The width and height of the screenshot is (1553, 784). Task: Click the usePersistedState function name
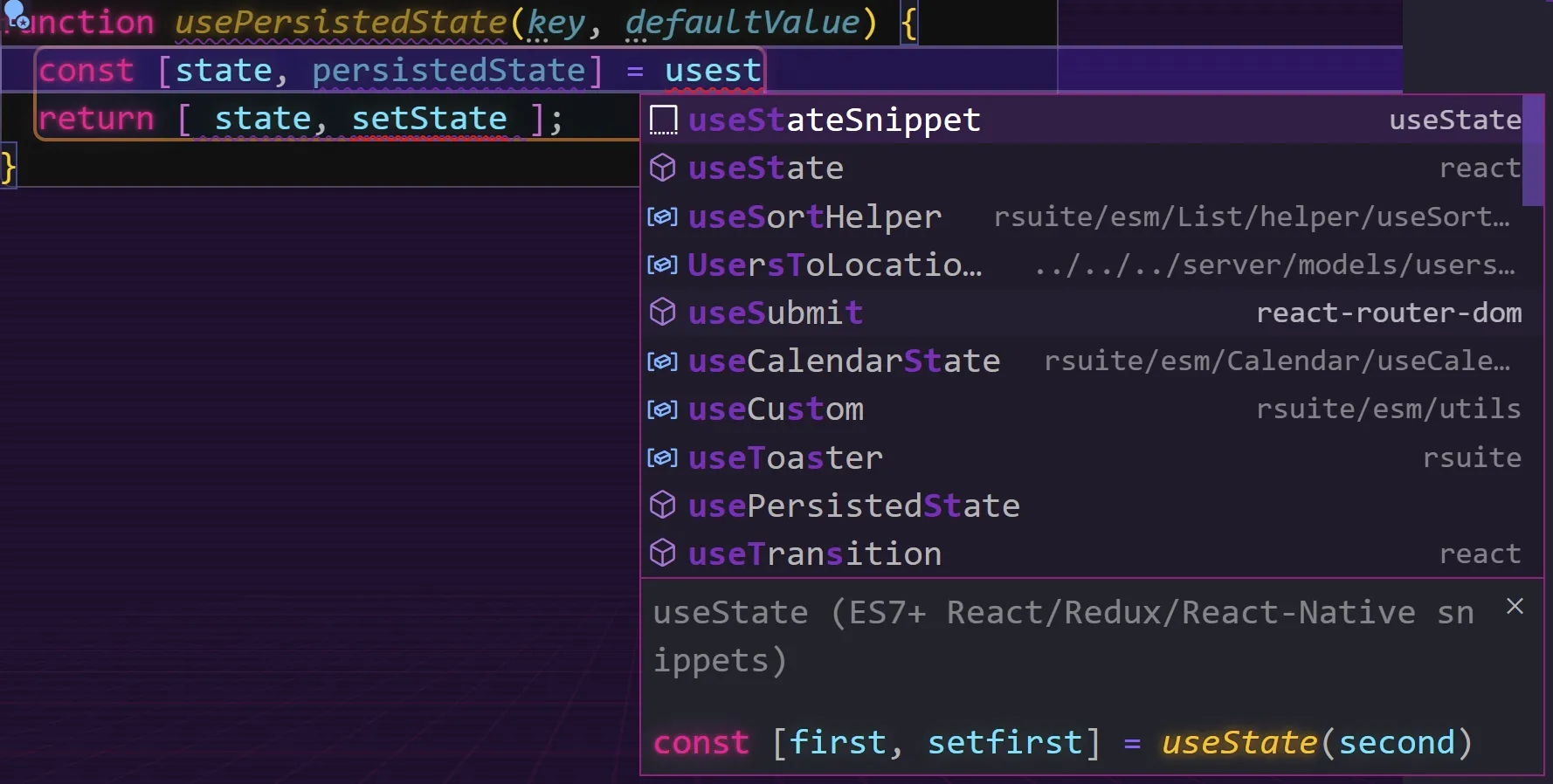click(341, 23)
